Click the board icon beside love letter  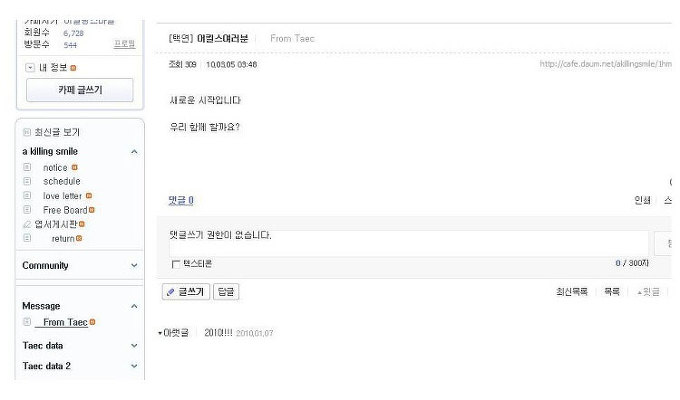tap(27, 195)
